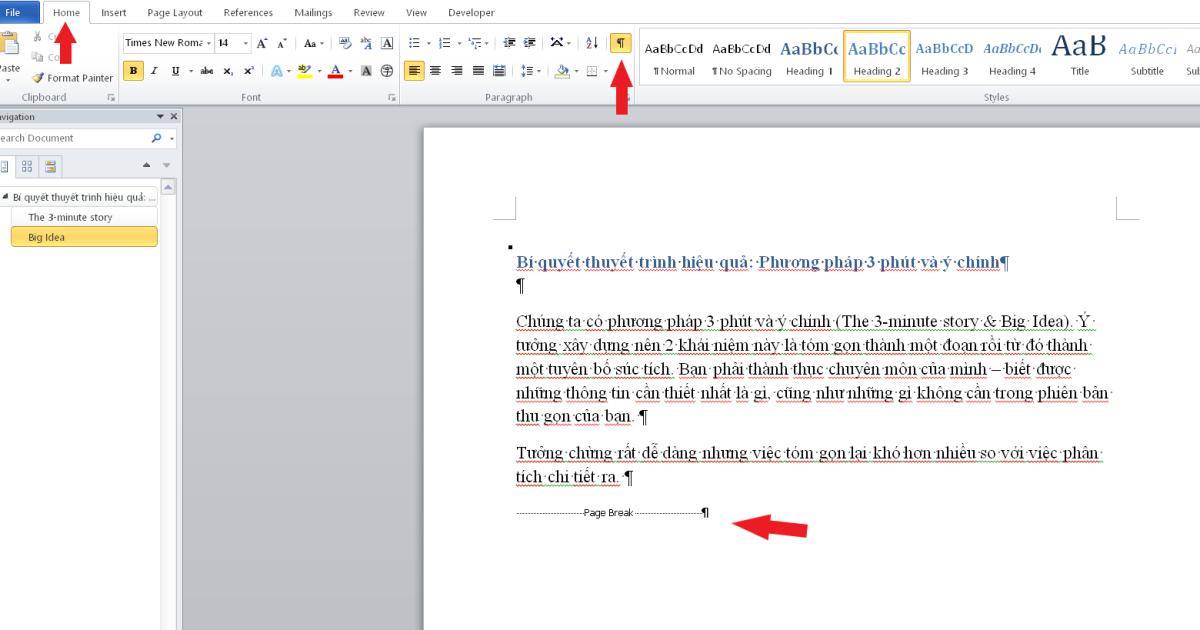Open the font color red swatch

pyautogui.click(x=335, y=71)
